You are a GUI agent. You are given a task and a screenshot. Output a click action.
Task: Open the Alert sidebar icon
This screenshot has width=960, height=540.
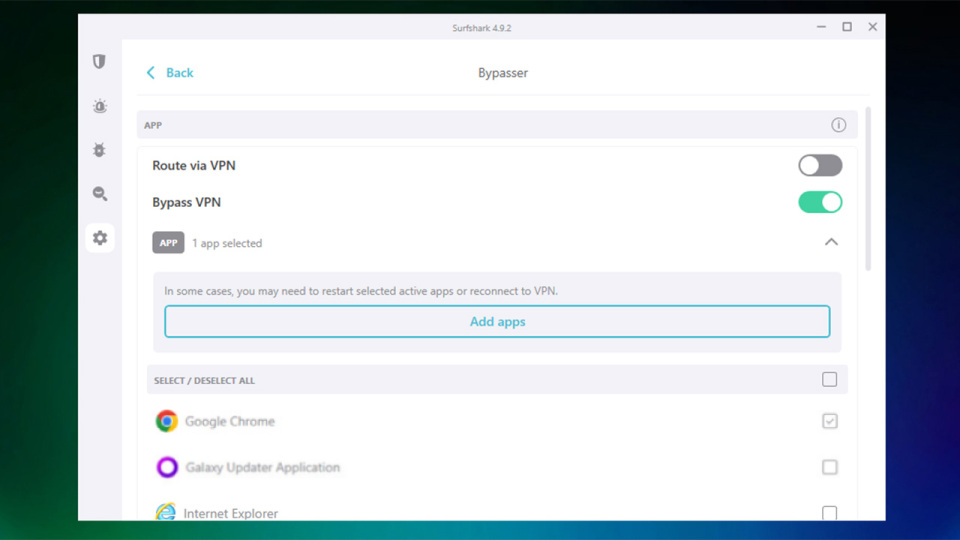point(100,106)
